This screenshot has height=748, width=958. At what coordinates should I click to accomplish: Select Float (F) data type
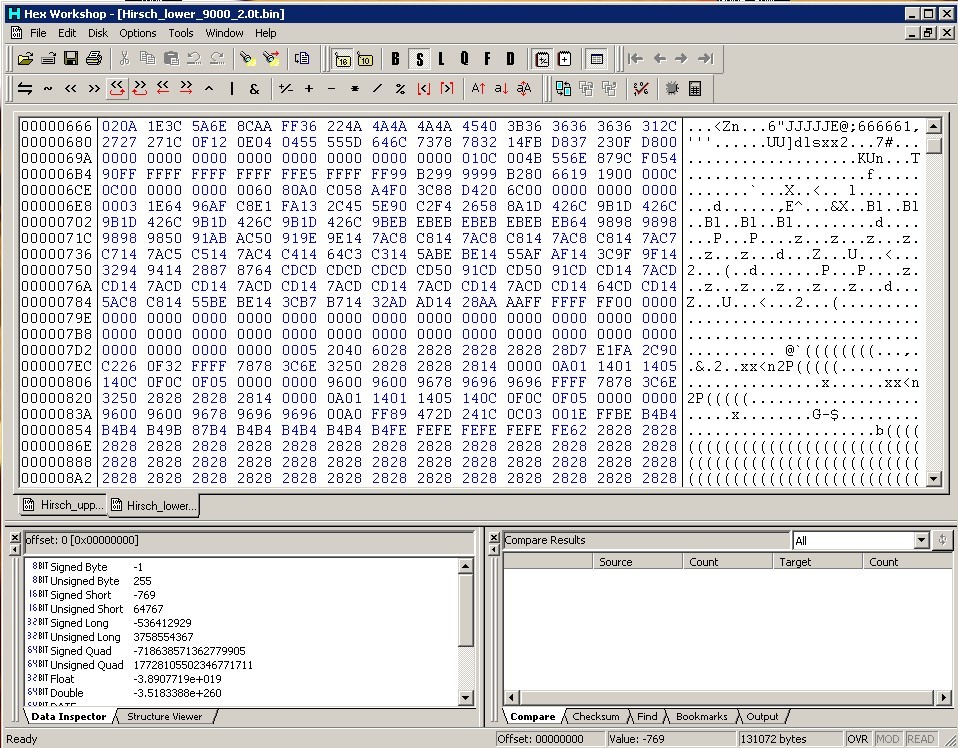pyautogui.click(x=487, y=59)
